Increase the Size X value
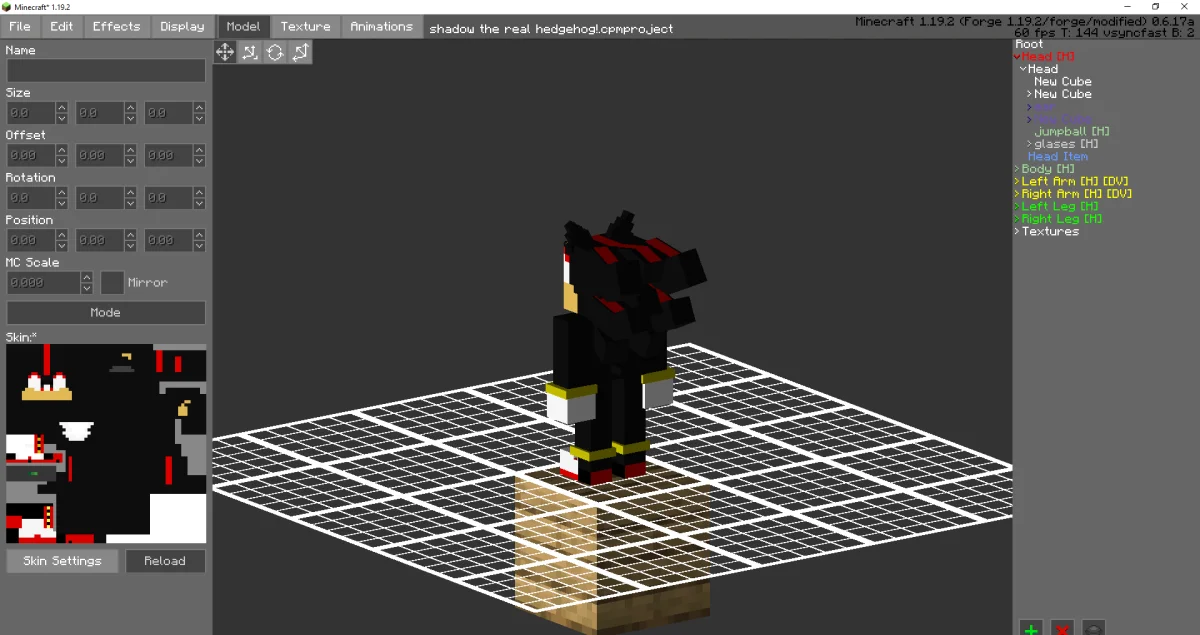 pyautogui.click(x=62, y=108)
